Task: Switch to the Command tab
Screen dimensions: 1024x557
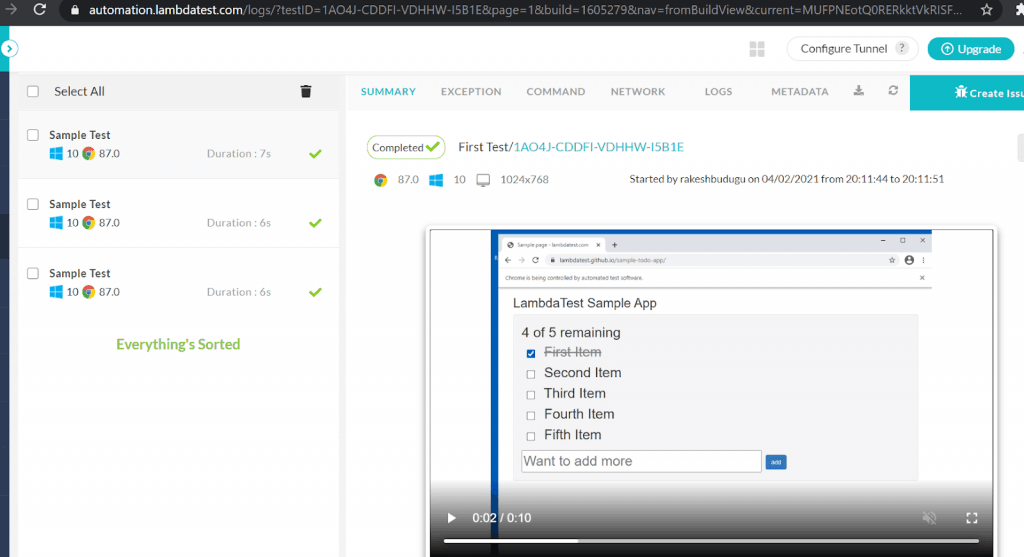Action: click(x=556, y=91)
